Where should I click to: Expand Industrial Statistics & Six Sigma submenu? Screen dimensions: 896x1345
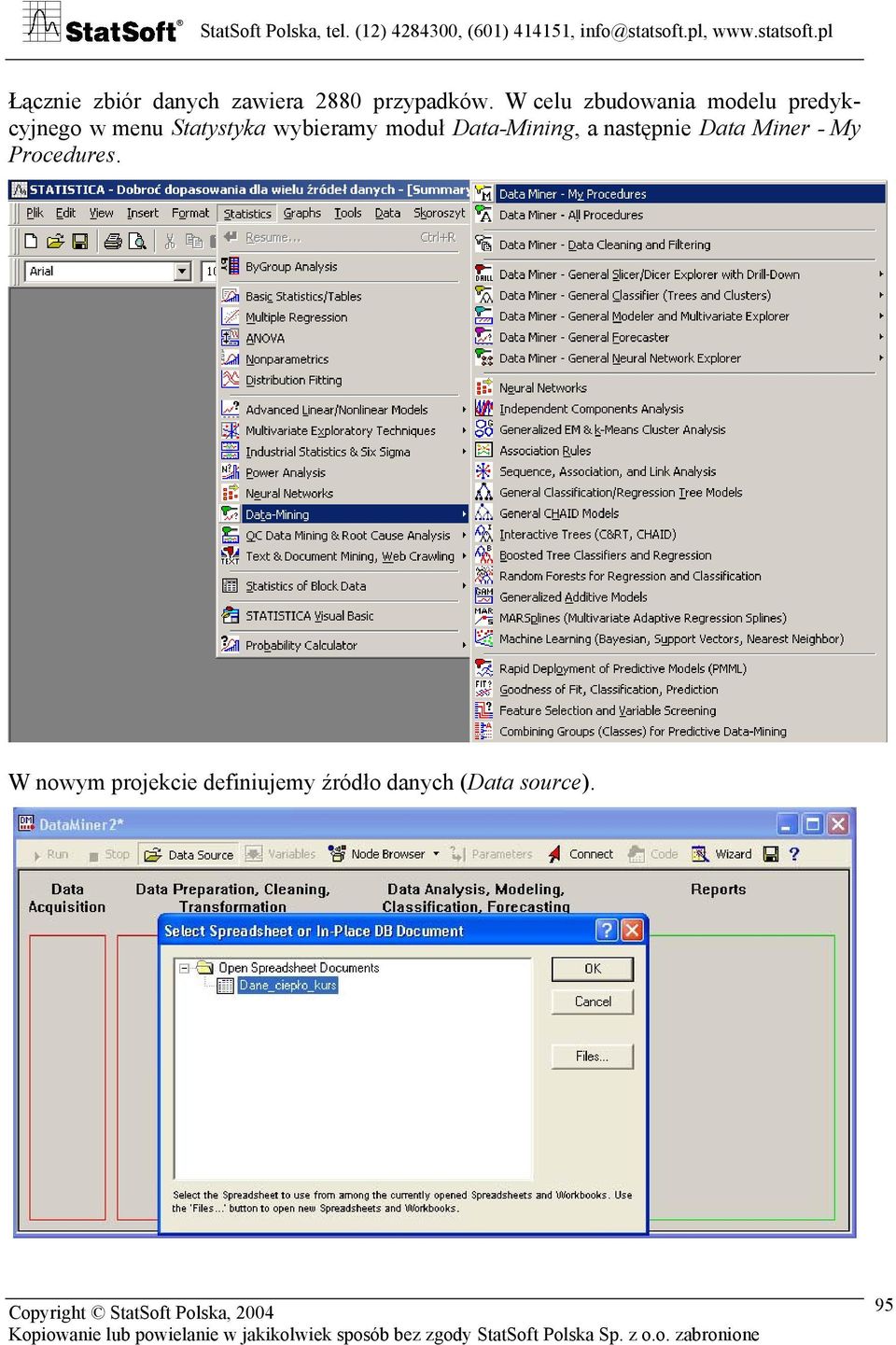coord(464,451)
